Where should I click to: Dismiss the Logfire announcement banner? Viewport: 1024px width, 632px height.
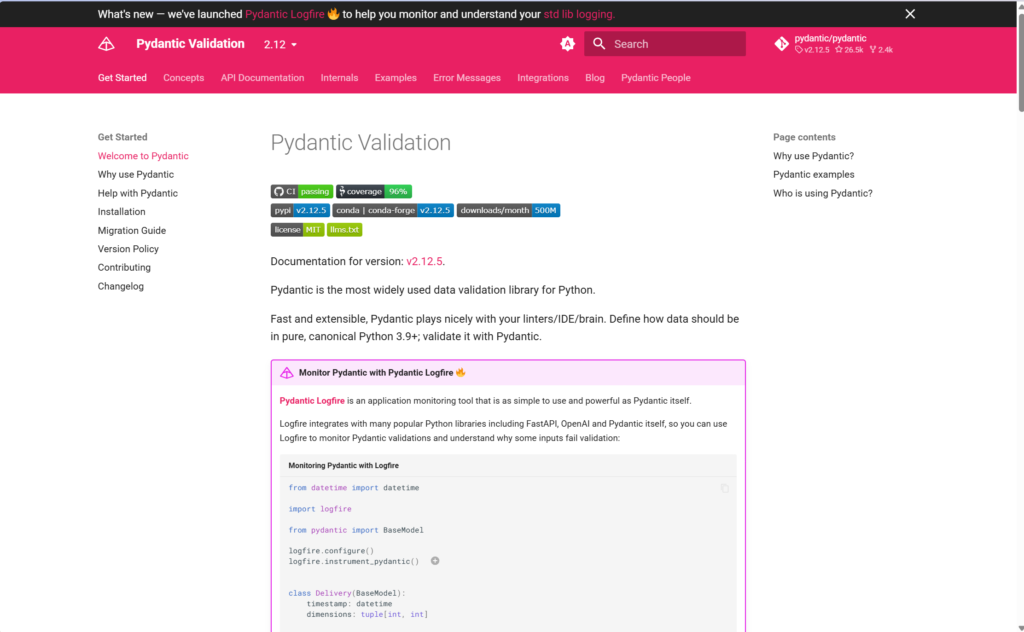909,14
